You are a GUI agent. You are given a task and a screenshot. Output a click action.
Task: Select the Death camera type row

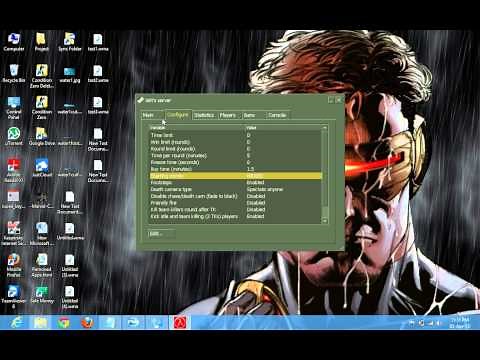tap(235, 189)
